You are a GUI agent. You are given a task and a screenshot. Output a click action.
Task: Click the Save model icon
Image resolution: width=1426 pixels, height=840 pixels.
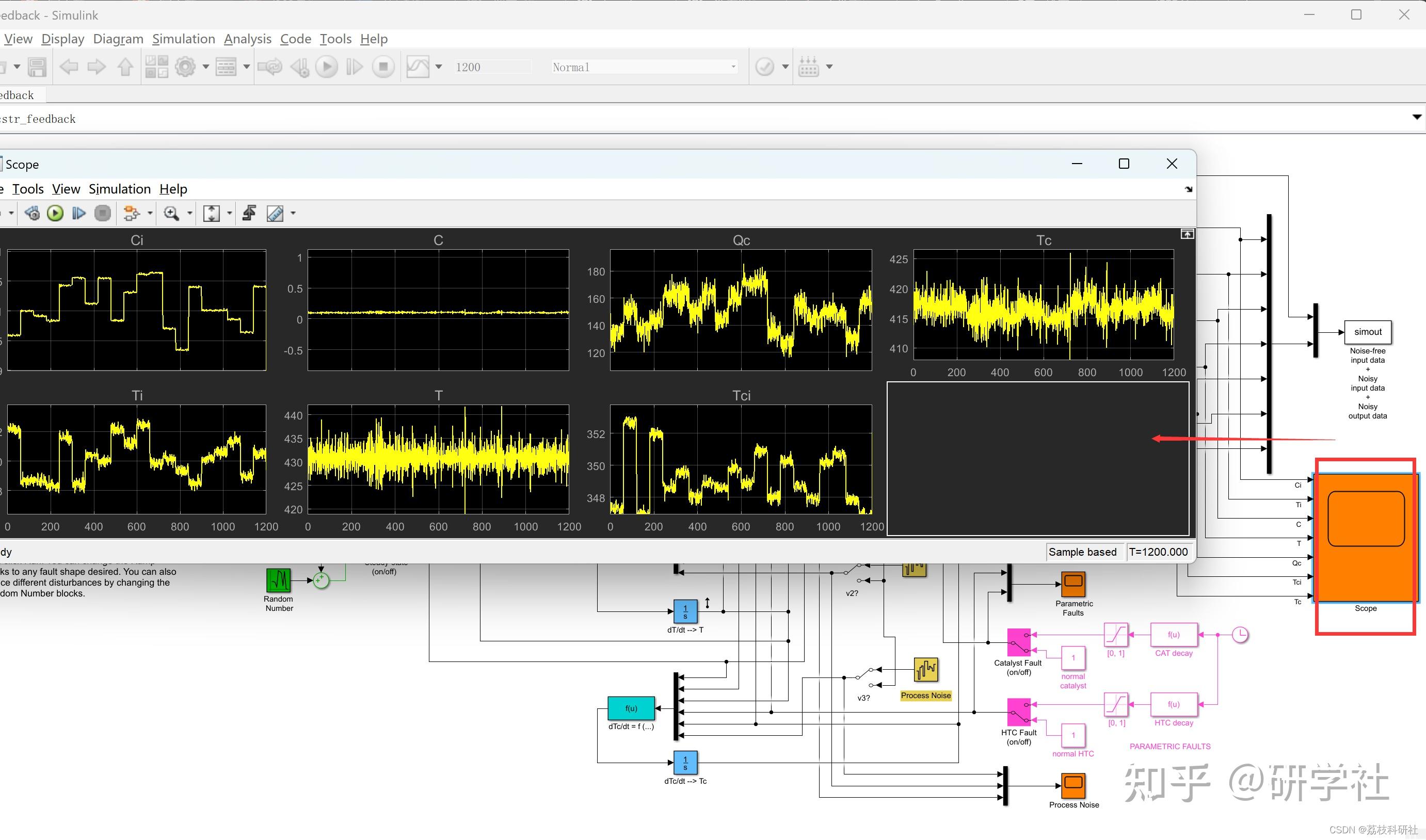[37, 66]
